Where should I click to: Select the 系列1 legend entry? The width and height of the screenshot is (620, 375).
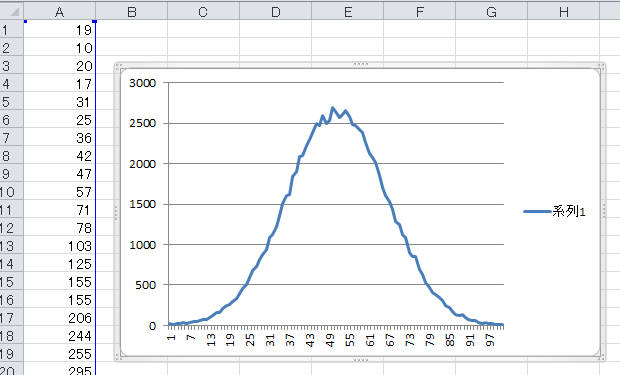554,211
